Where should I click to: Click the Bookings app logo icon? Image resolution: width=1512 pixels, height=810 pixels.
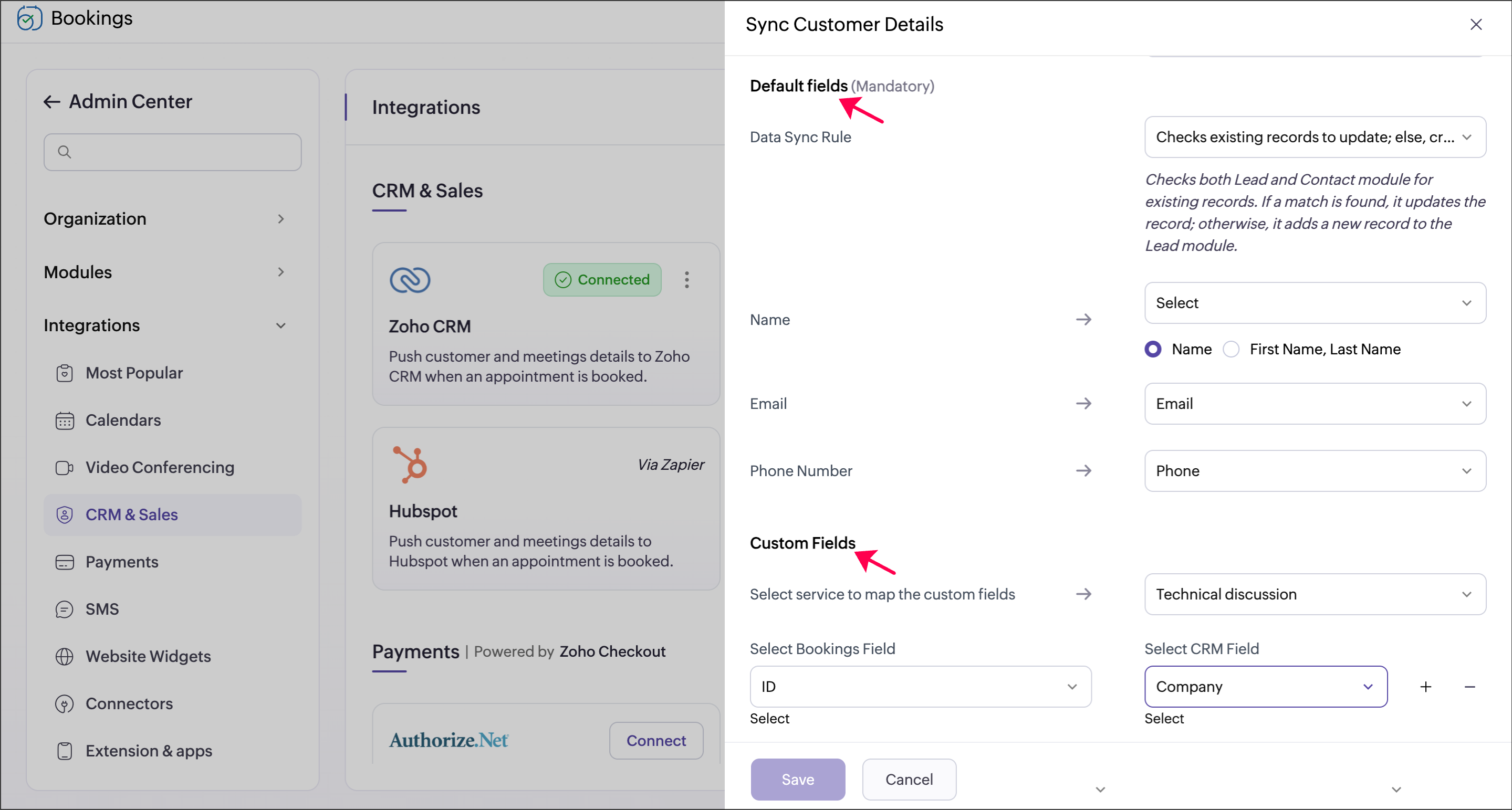[x=29, y=18]
